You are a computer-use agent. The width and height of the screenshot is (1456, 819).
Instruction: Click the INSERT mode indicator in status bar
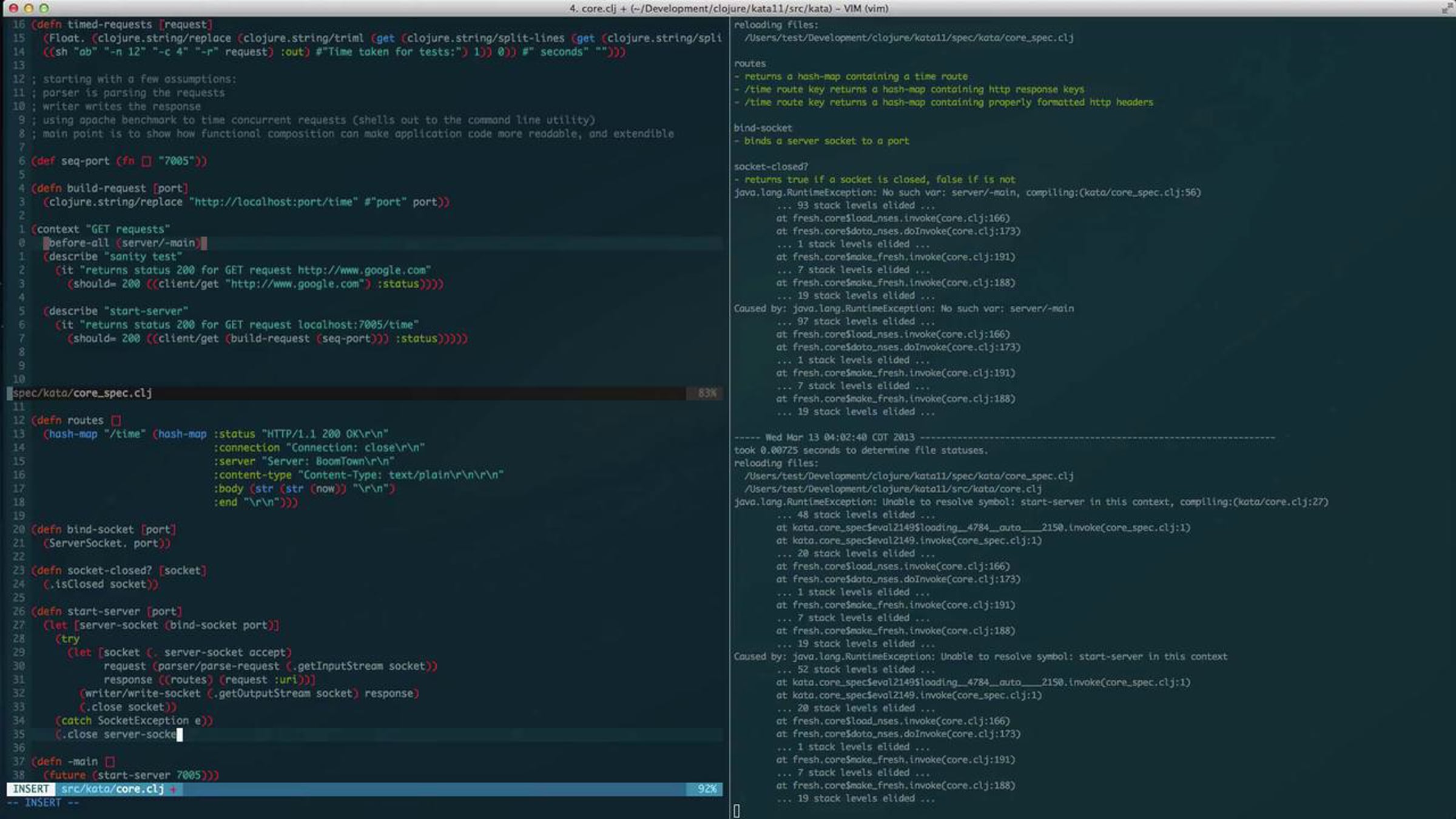(x=31, y=789)
